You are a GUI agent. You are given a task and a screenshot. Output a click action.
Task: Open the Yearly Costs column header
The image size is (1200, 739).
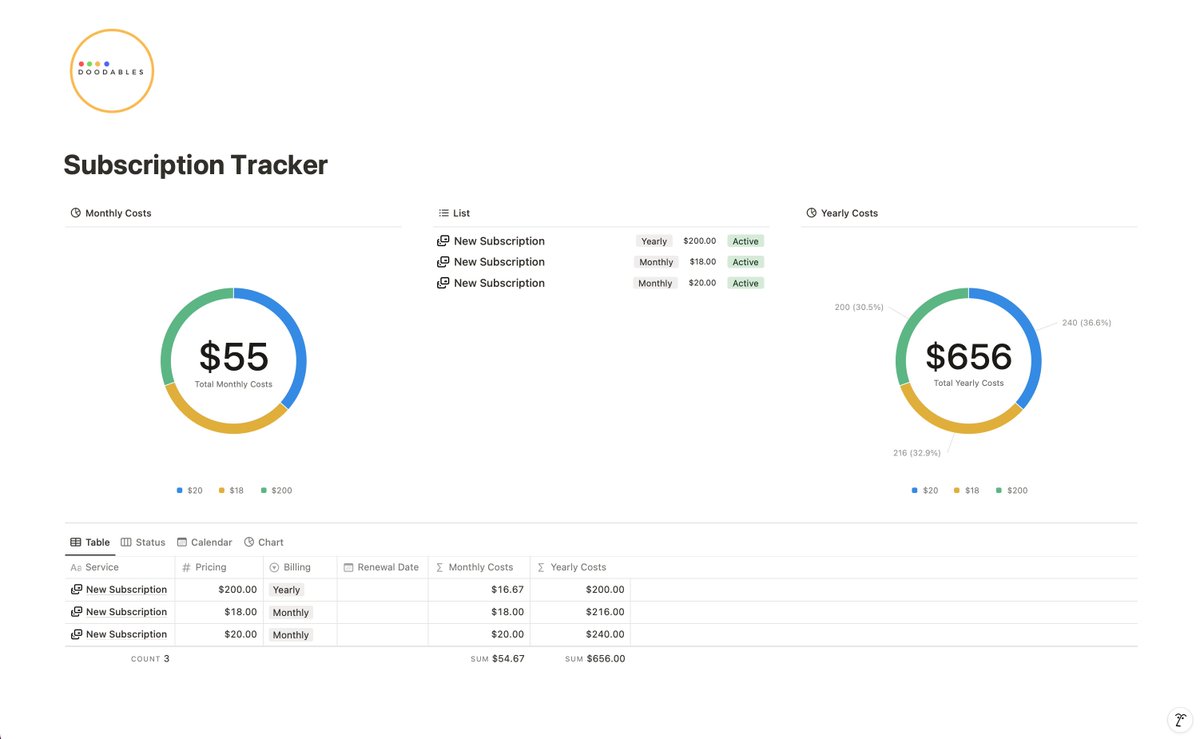click(580, 567)
